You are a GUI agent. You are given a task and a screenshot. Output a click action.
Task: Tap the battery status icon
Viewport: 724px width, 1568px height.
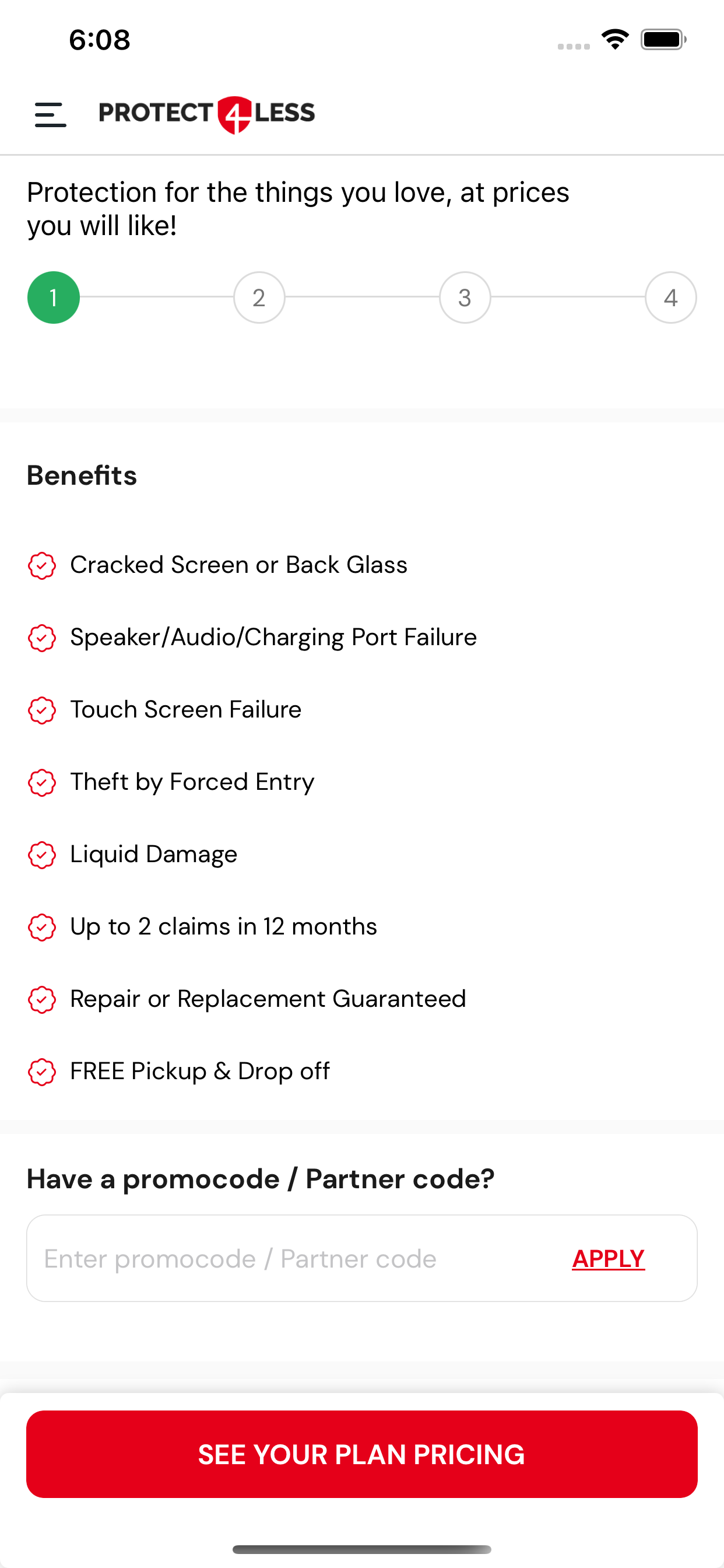pos(663,40)
